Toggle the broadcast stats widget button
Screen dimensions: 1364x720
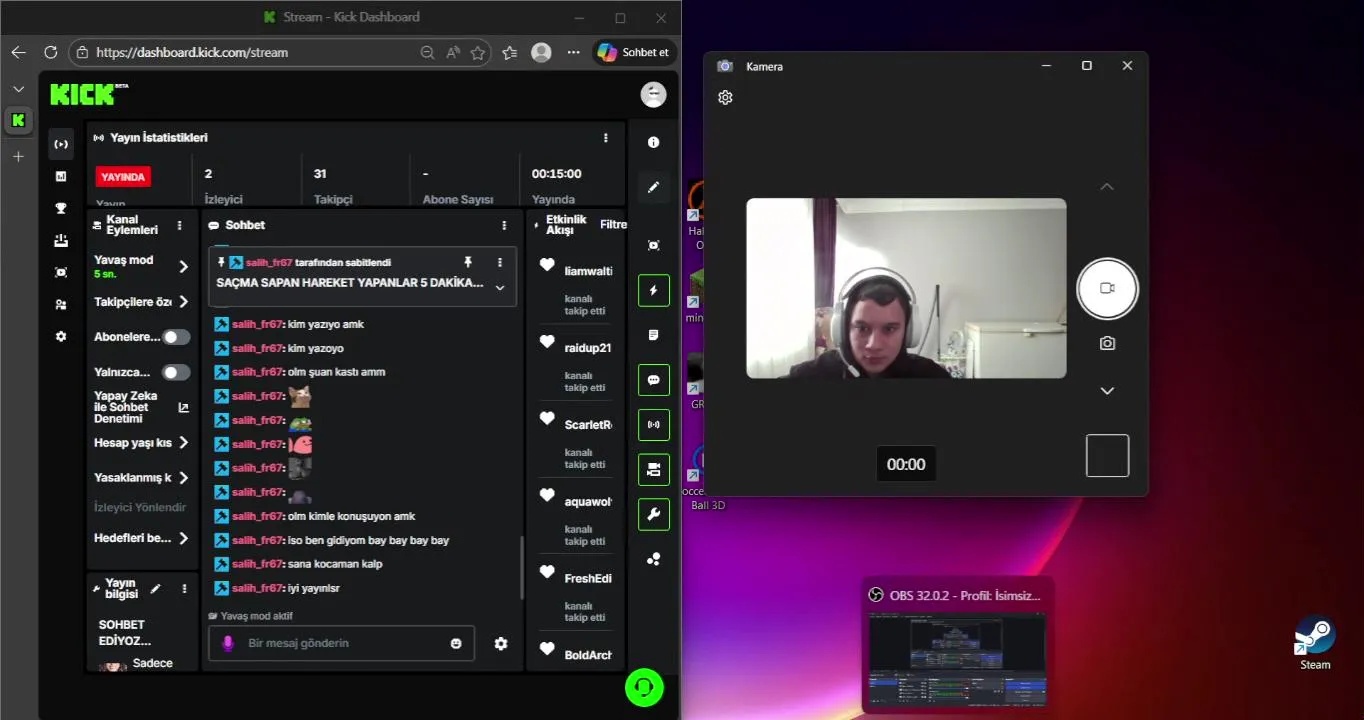[653, 424]
